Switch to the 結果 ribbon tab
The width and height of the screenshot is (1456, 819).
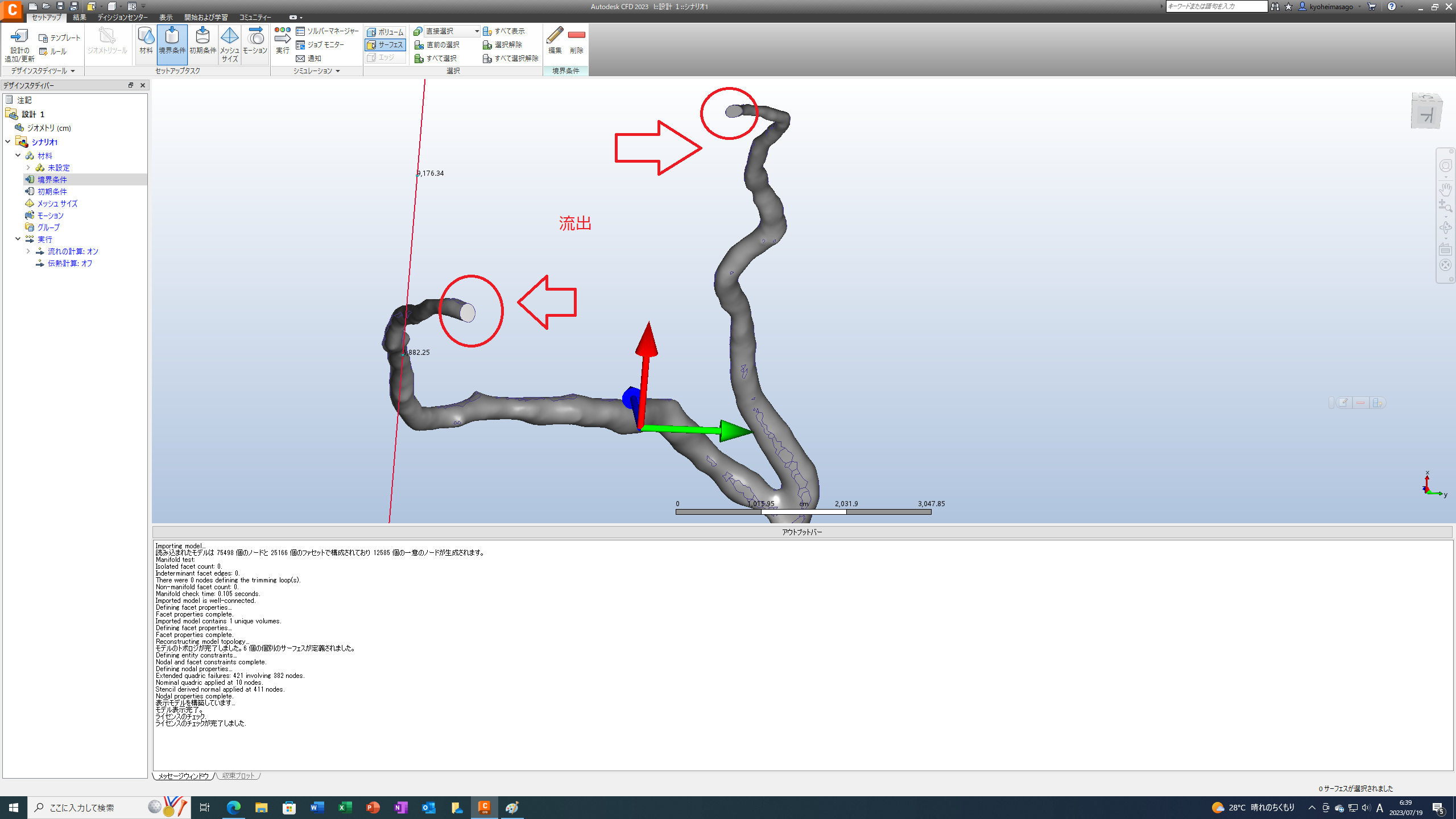[80, 18]
